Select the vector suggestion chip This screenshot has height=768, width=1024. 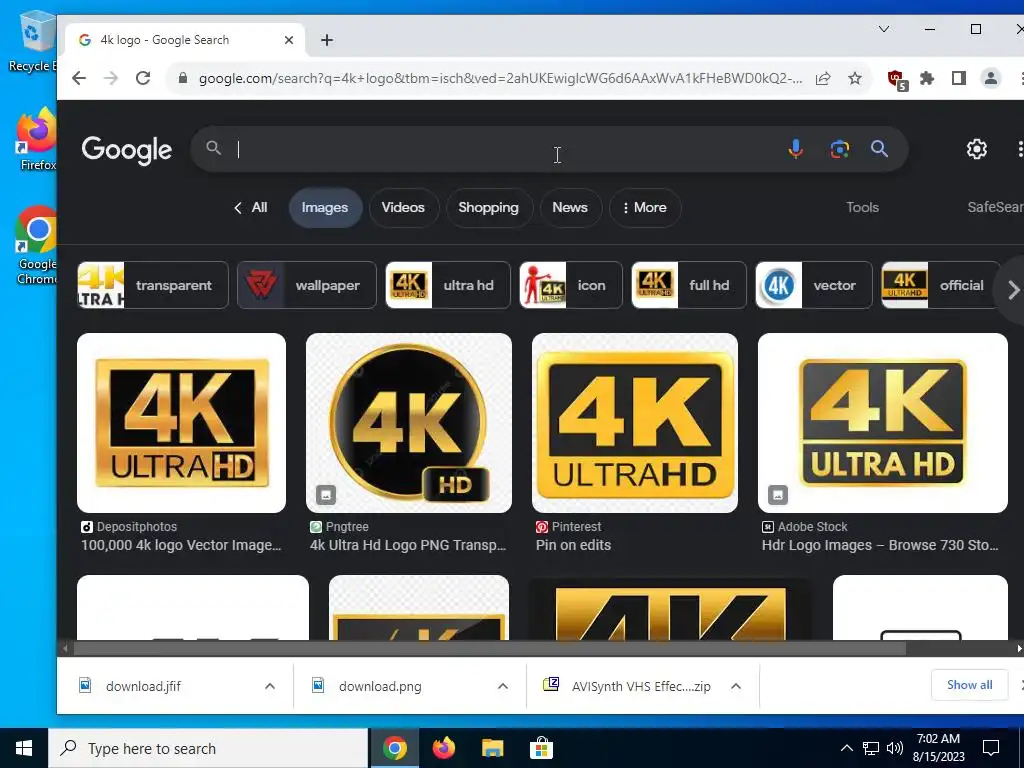pyautogui.click(x=814, y=285)
